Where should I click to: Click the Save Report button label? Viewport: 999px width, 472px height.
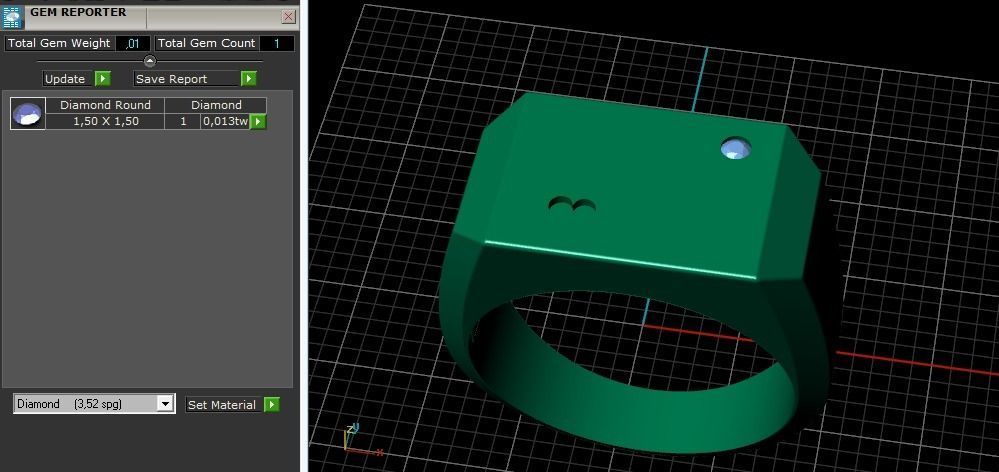187,79
